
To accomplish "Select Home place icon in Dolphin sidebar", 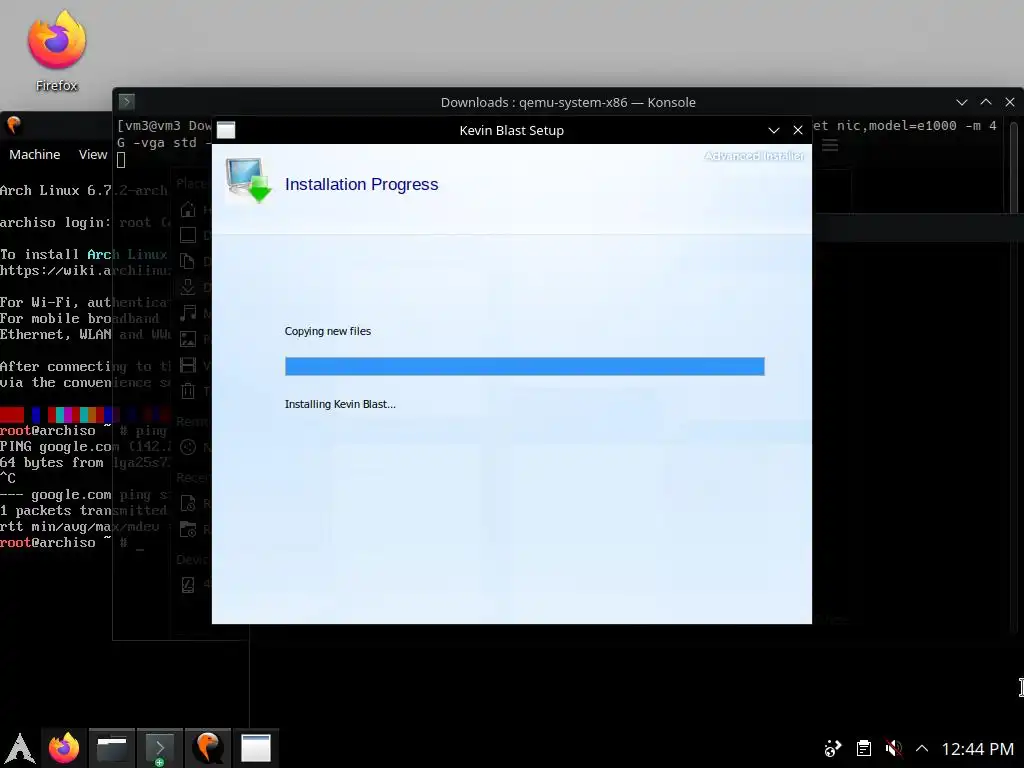I will pyautogui.click(x=188, y=210).
